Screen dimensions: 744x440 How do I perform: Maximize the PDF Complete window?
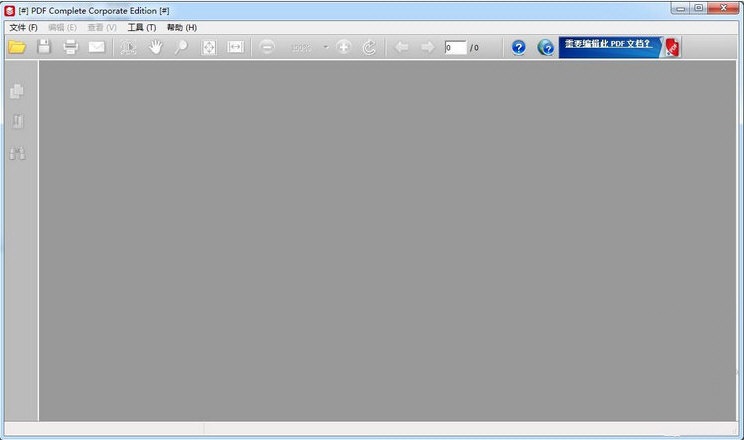pyautogui.click(x=698, y=8)
